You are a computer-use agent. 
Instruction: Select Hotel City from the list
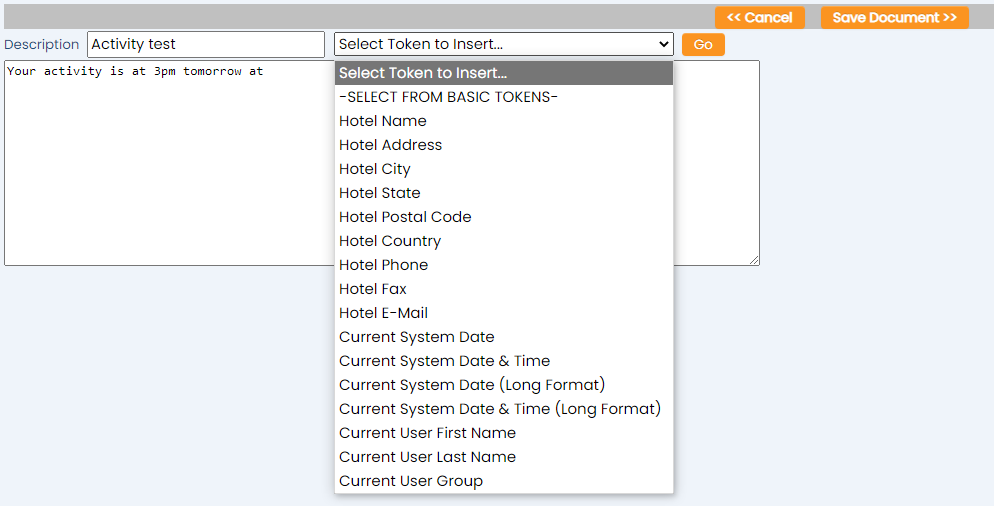[x=504, y=169]
